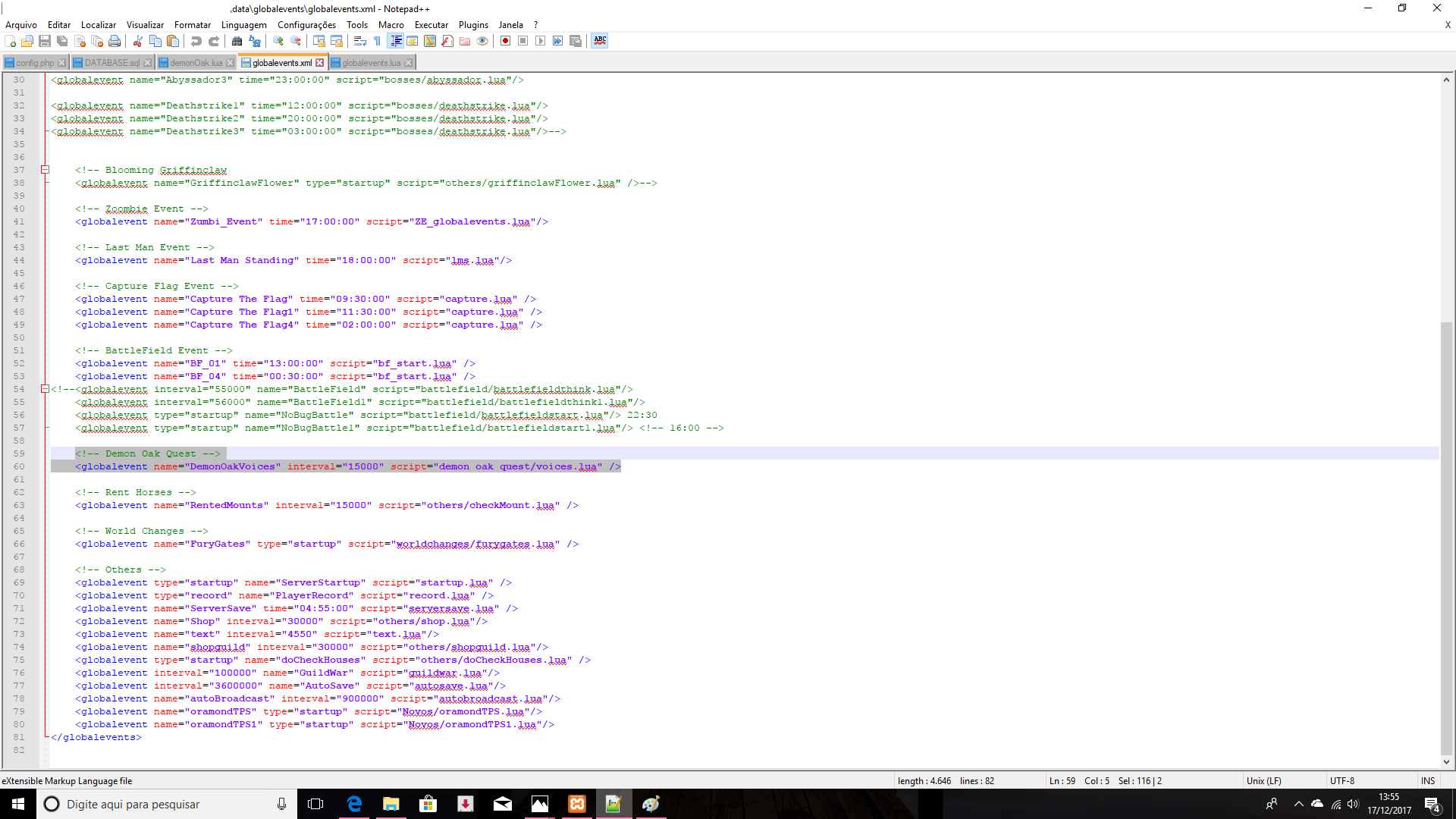Toggle synchronized vertical scrolling
The height and width of the screenshot is (819, 1456).
[x=319, y=41]
